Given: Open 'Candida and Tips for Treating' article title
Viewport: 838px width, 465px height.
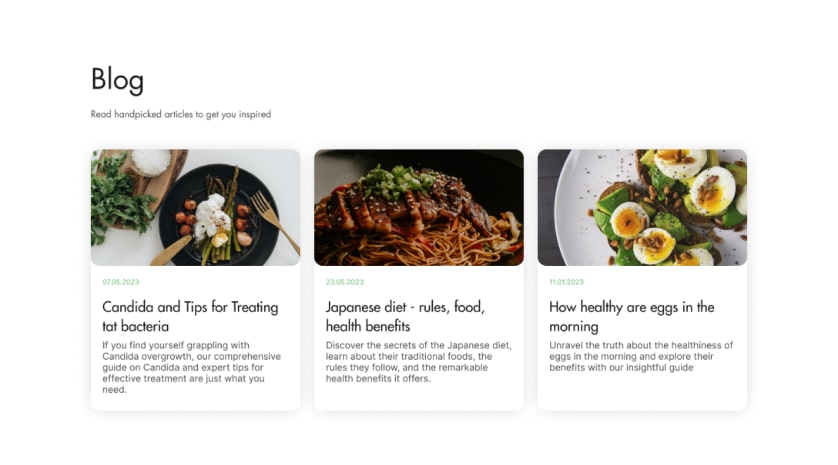Looking at the screenshot, I should [190, 316].
